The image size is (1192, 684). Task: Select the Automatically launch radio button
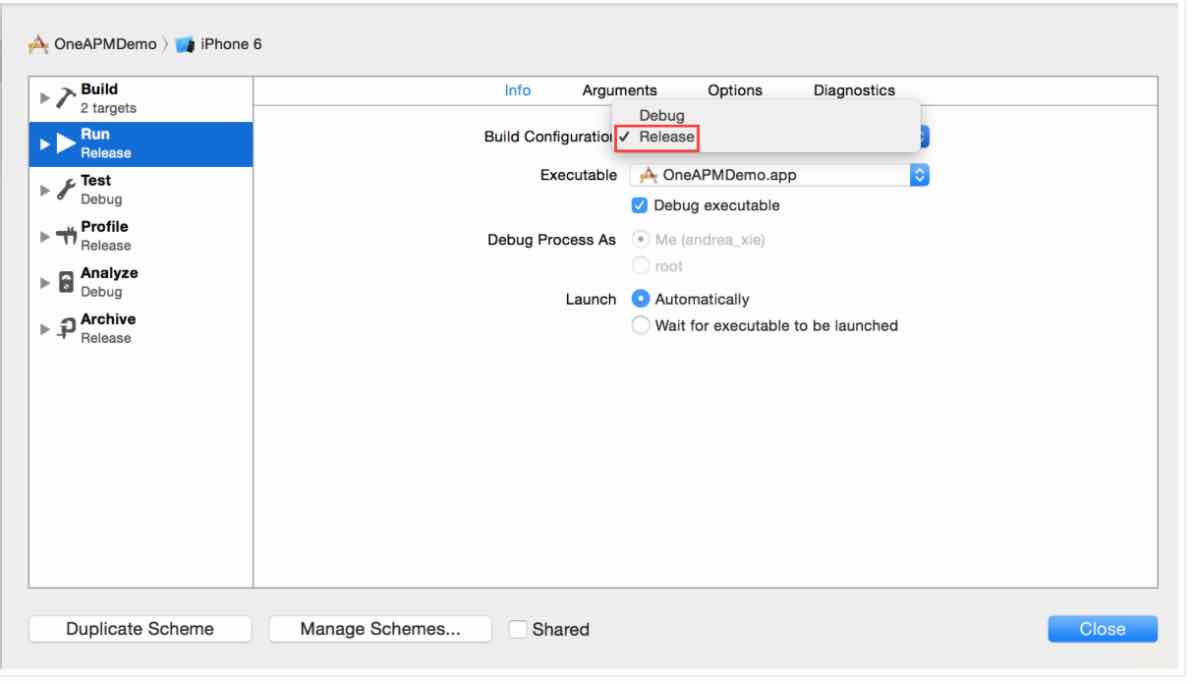tap(641, 299)
